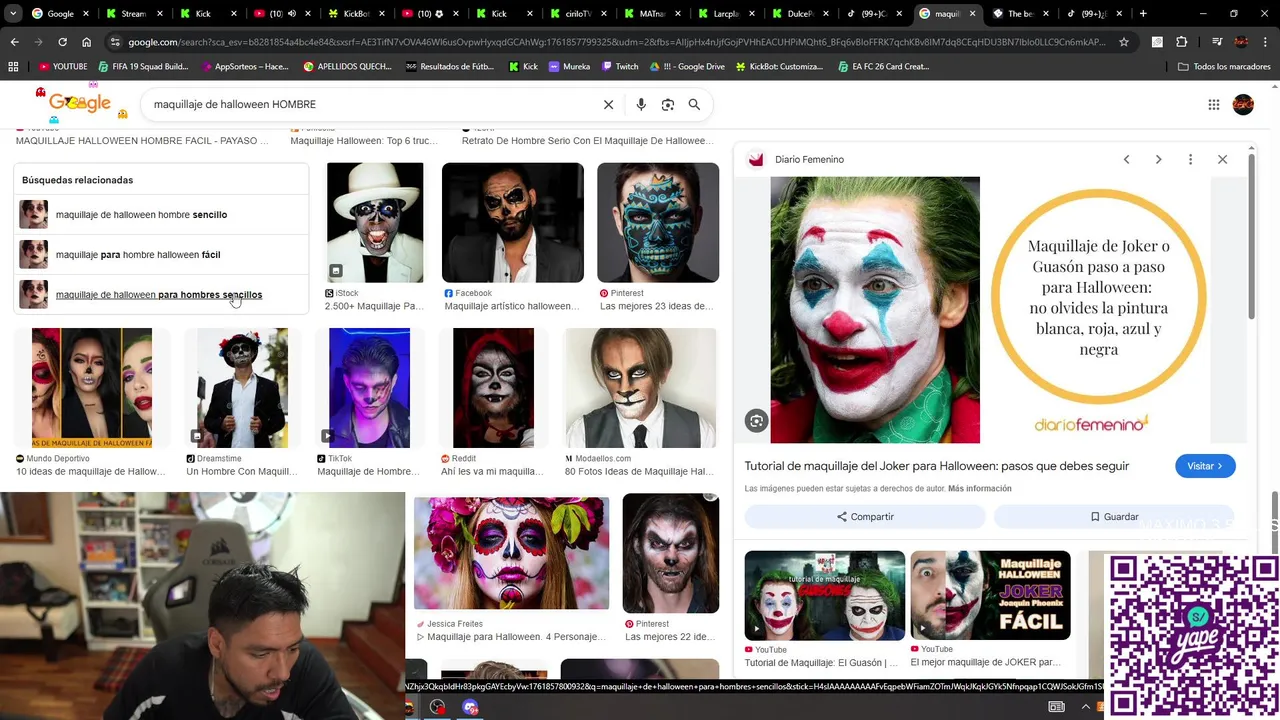The height and width of the screenshot is (720, 1280).
Task: Click the Compartir button
Action: [x=865, y=517]
